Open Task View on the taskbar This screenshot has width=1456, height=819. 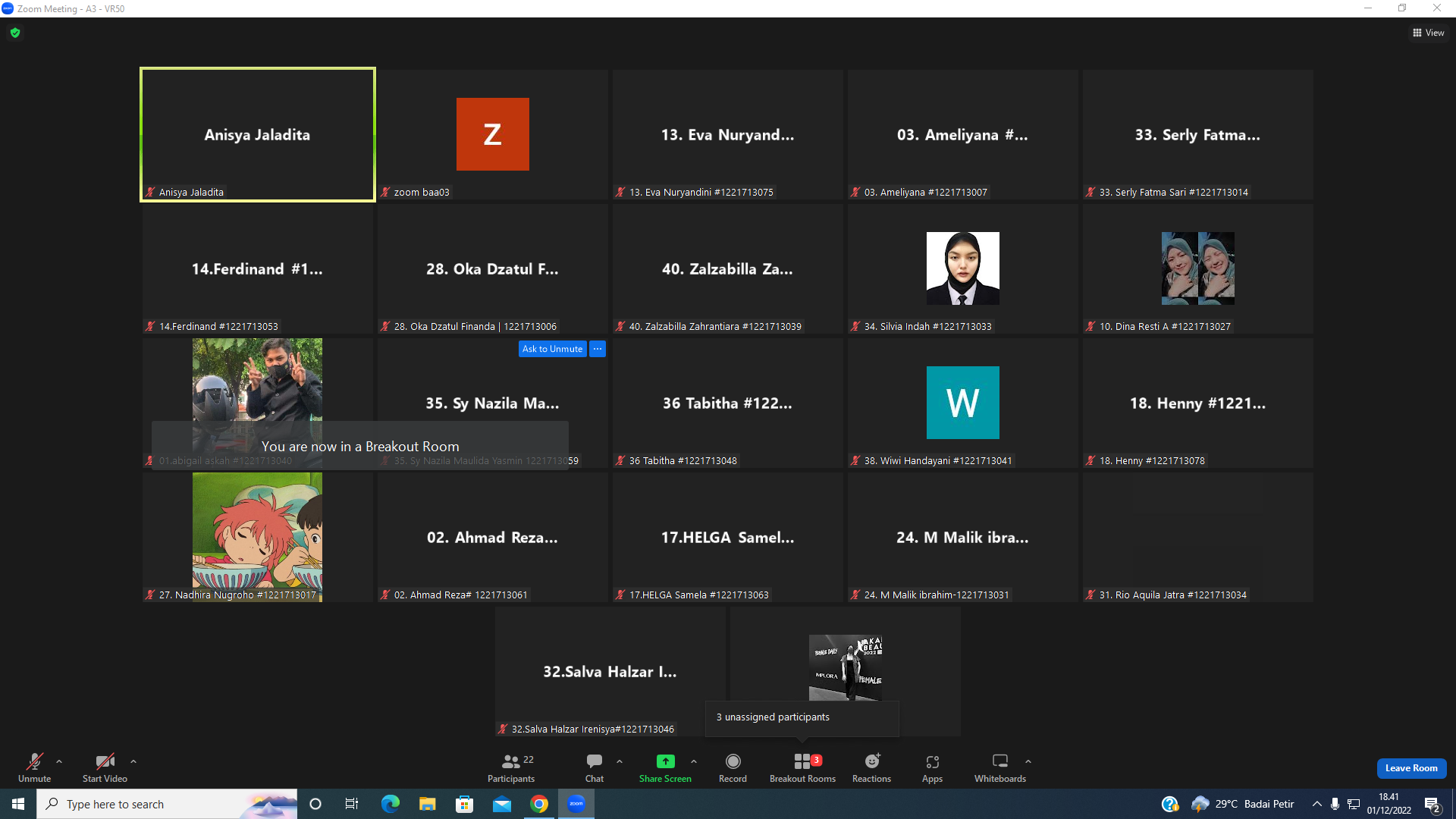(x=352, y=804)
